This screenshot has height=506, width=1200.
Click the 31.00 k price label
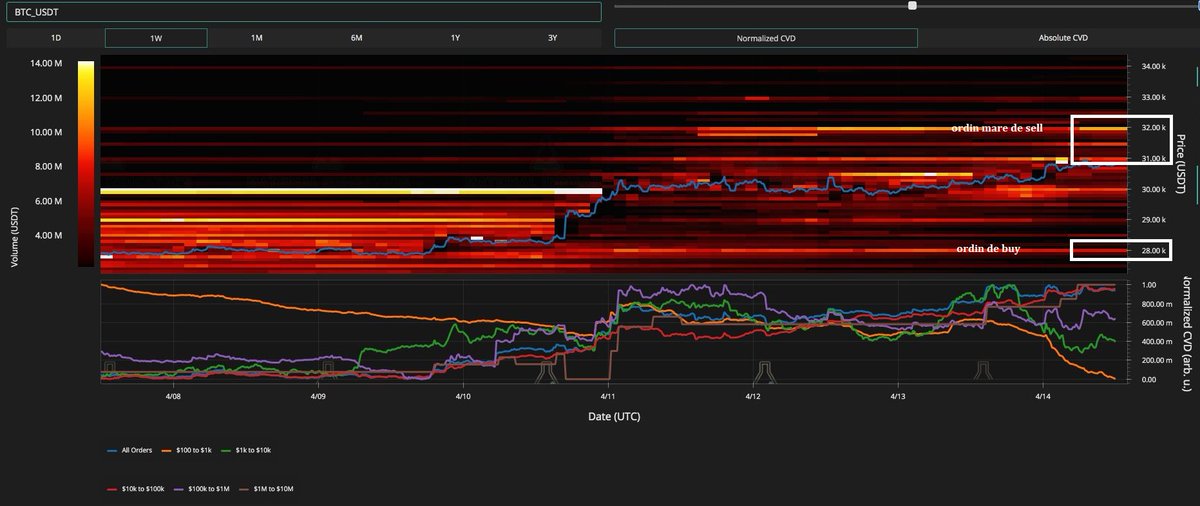(x=1153, y=159)
